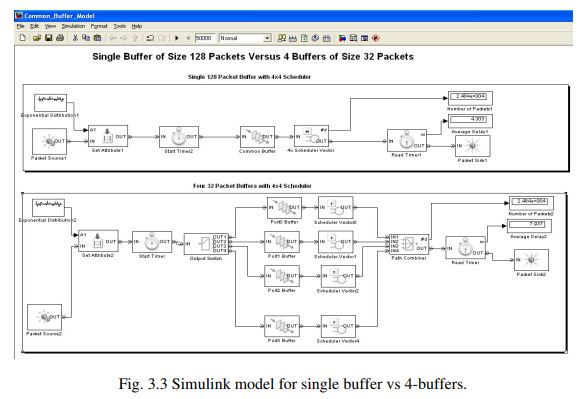
Task: Select the Packet Sink2 block
Action: pos(531,260)
